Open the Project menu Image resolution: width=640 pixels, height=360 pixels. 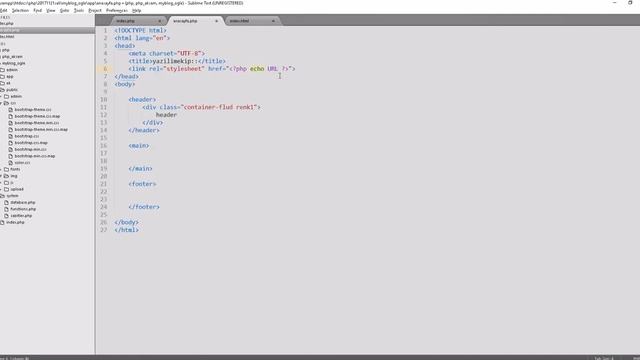(x=95, y=10)
